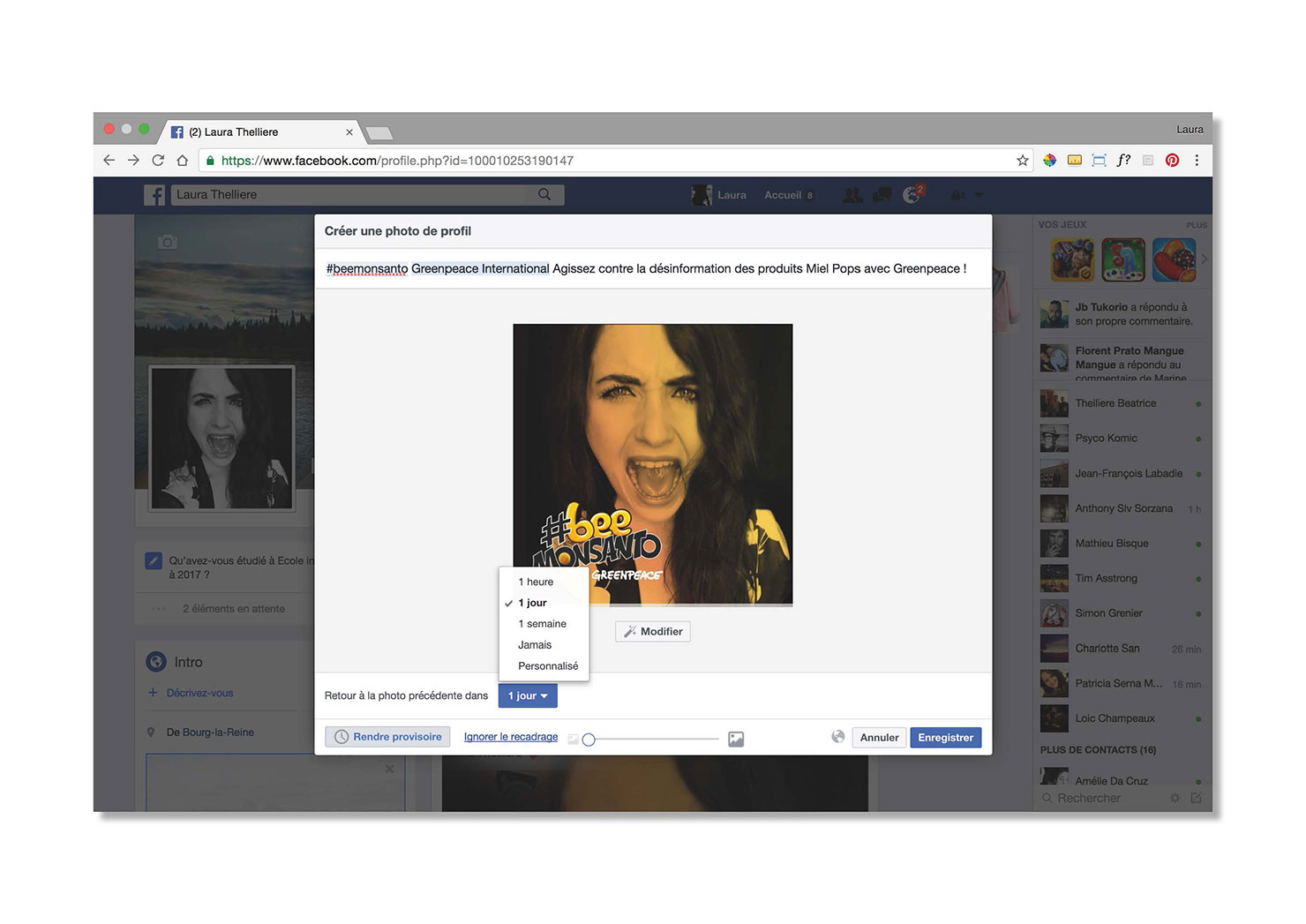Click the Pinterest extension icon
The image size is (1306, 924).
pyautogui.click(x=1172, y=161)
